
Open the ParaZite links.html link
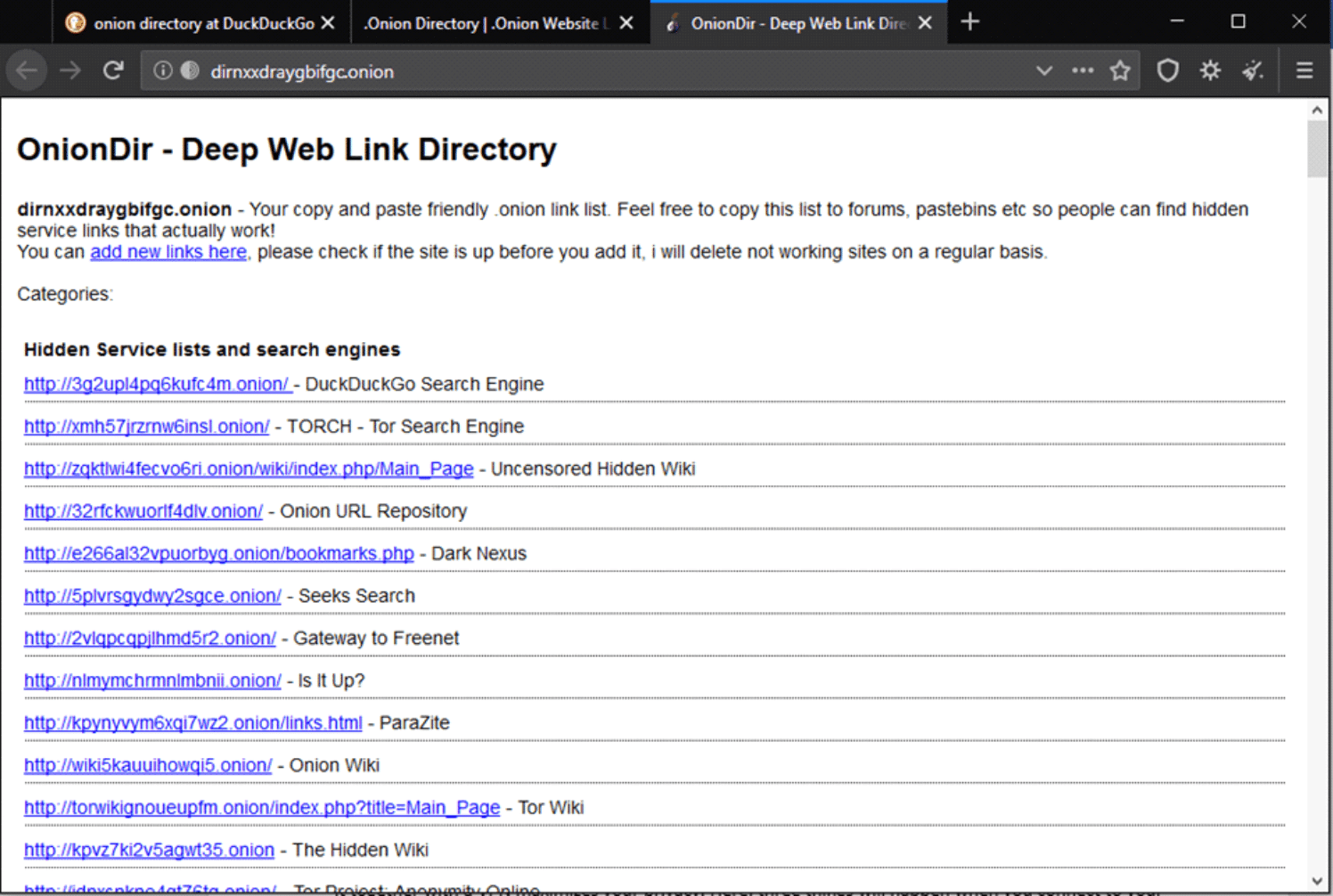point(193,722)
